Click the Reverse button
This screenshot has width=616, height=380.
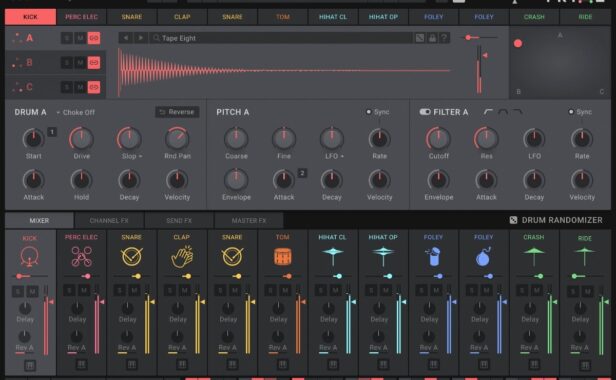click(177, 112)
